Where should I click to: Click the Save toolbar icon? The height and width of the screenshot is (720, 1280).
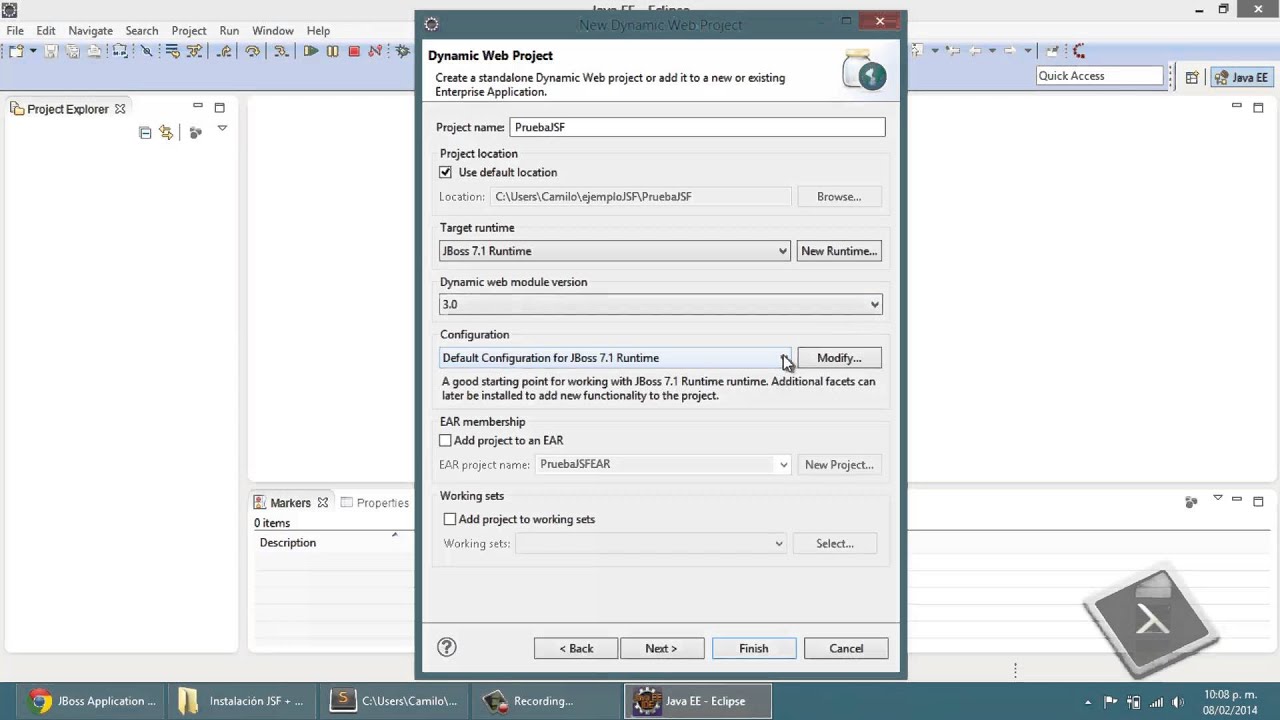point(51,51)
